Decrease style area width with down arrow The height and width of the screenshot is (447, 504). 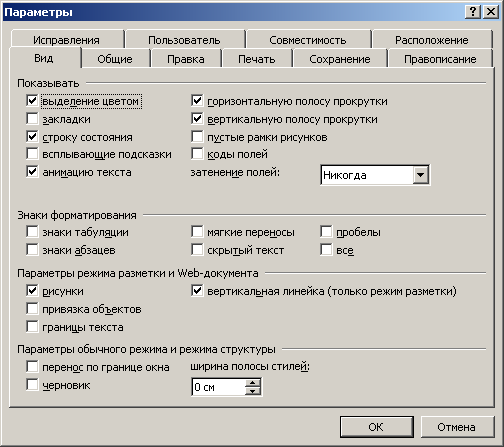[x=253, y=391]
